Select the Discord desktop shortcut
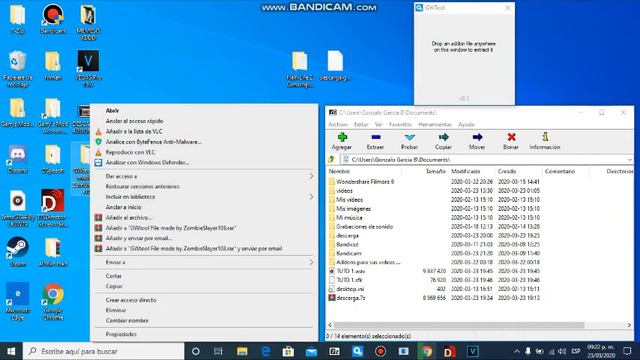 point(17,159)
